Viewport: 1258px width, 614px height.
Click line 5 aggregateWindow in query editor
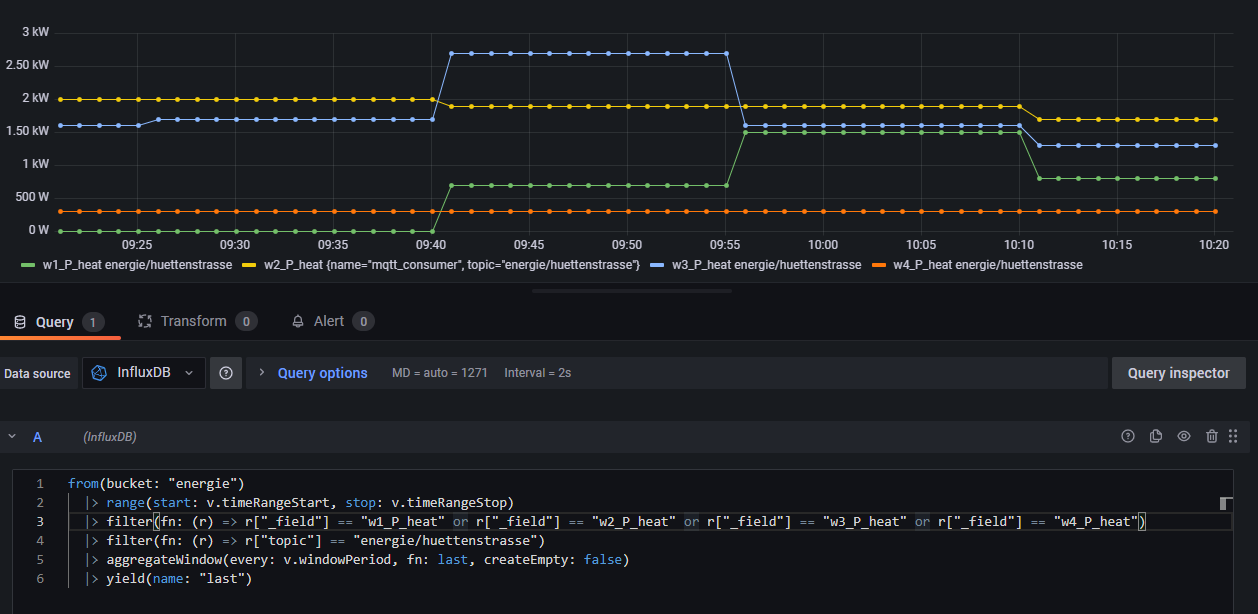pyautogui.click(x=166, y=559)
